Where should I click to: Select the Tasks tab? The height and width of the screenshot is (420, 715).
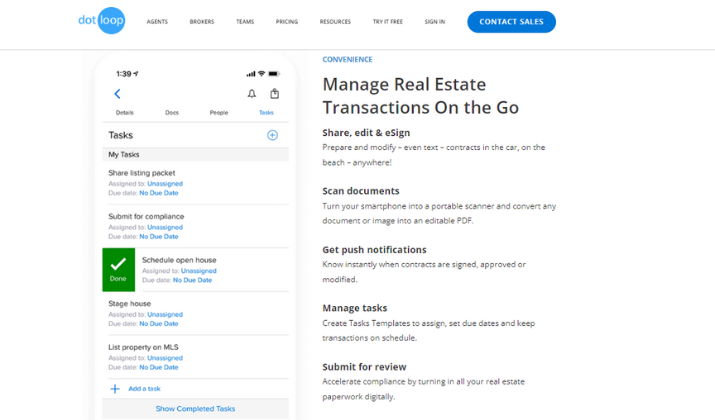[x=266, y=113]
